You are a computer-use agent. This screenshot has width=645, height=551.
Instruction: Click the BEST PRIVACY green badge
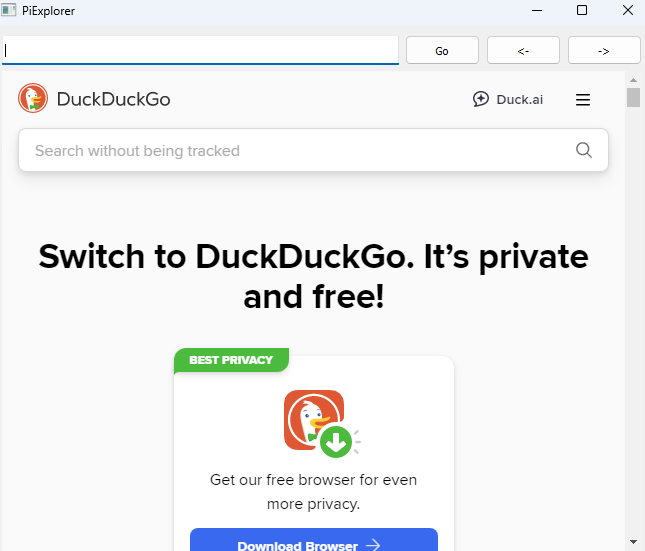[x=231, y=360]
